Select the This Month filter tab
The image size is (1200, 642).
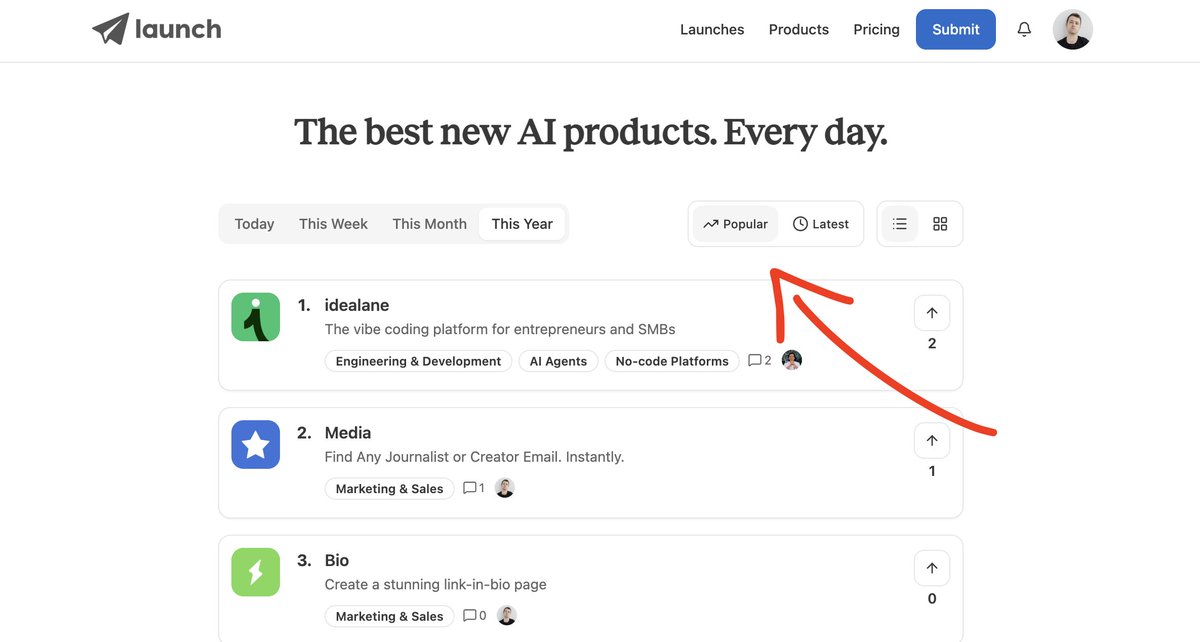(429, 223)
